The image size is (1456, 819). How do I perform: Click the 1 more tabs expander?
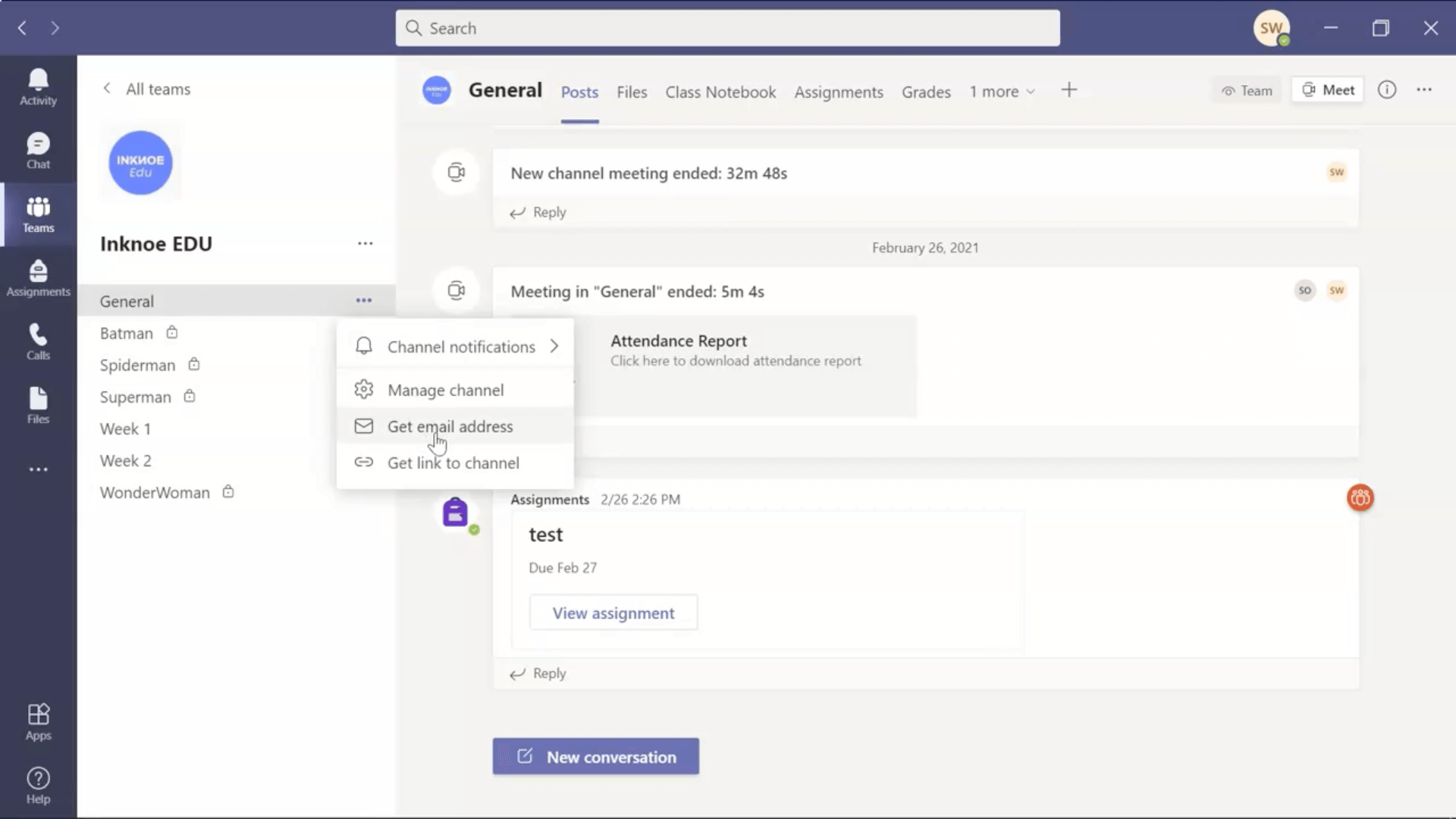tap(1001, 90)
